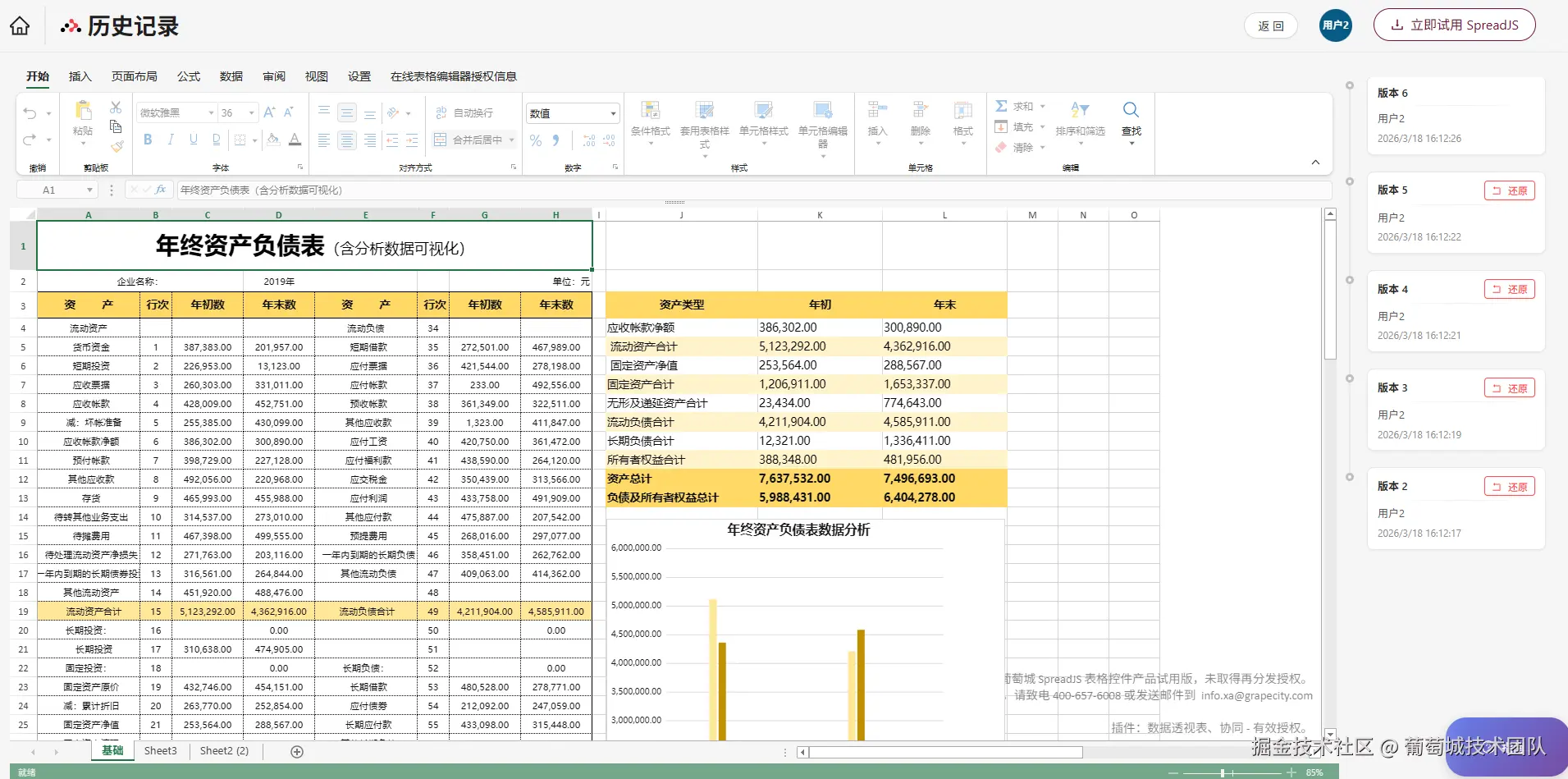Toggle wrap text (自动换行)
Viewport: 1568px width, 779px height.
tap(464, 112)
